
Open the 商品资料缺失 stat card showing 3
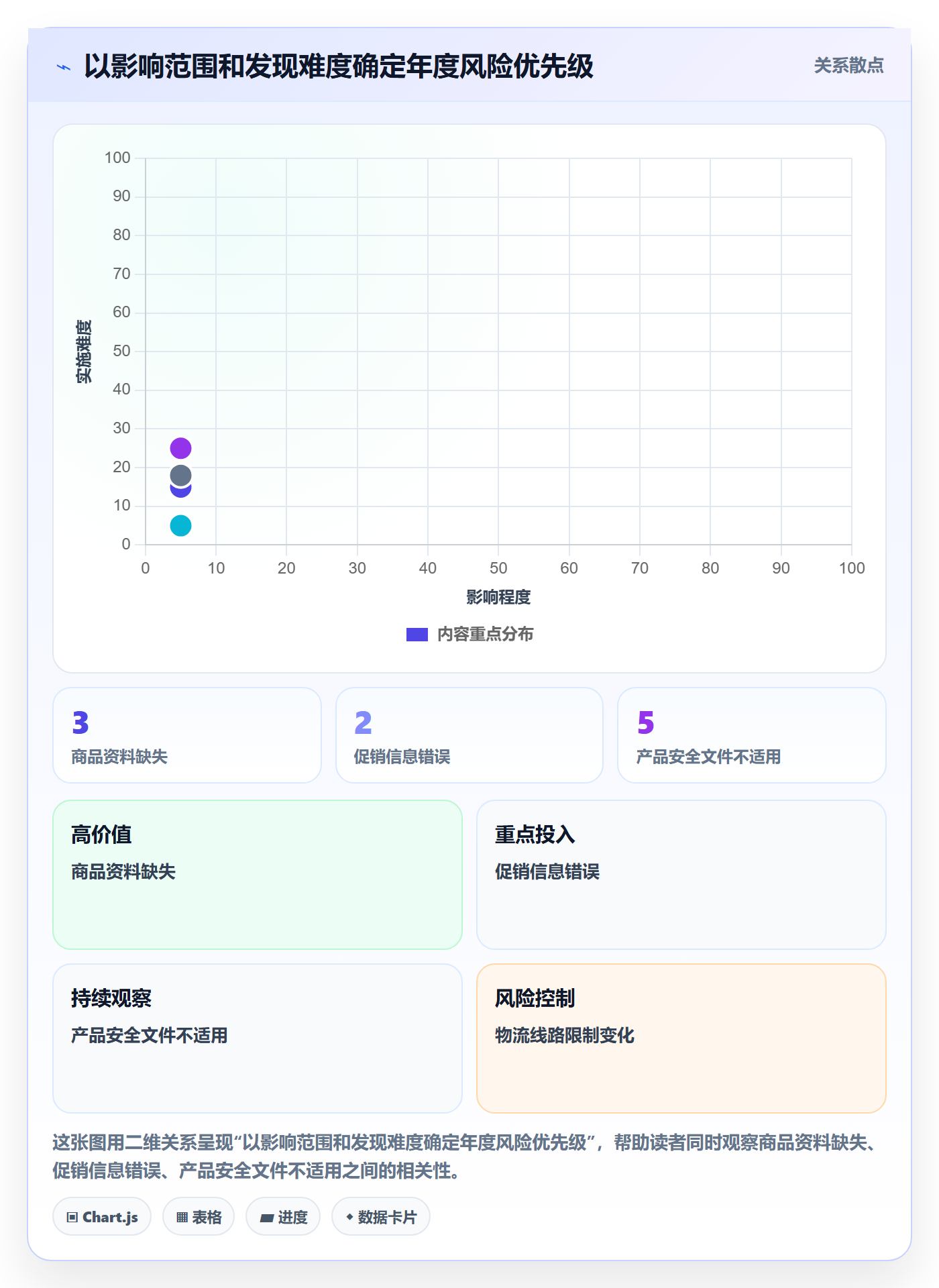coord(187,735)
